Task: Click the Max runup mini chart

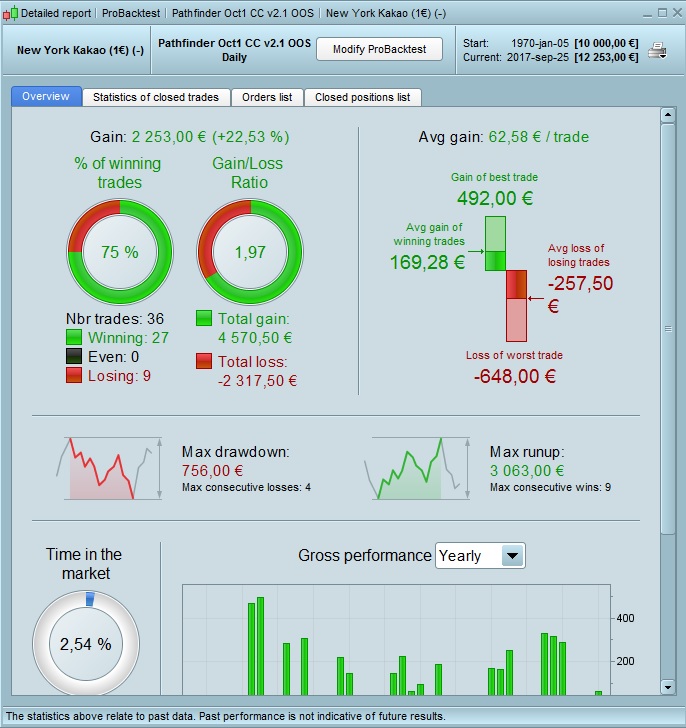Action: pos(417,468)
